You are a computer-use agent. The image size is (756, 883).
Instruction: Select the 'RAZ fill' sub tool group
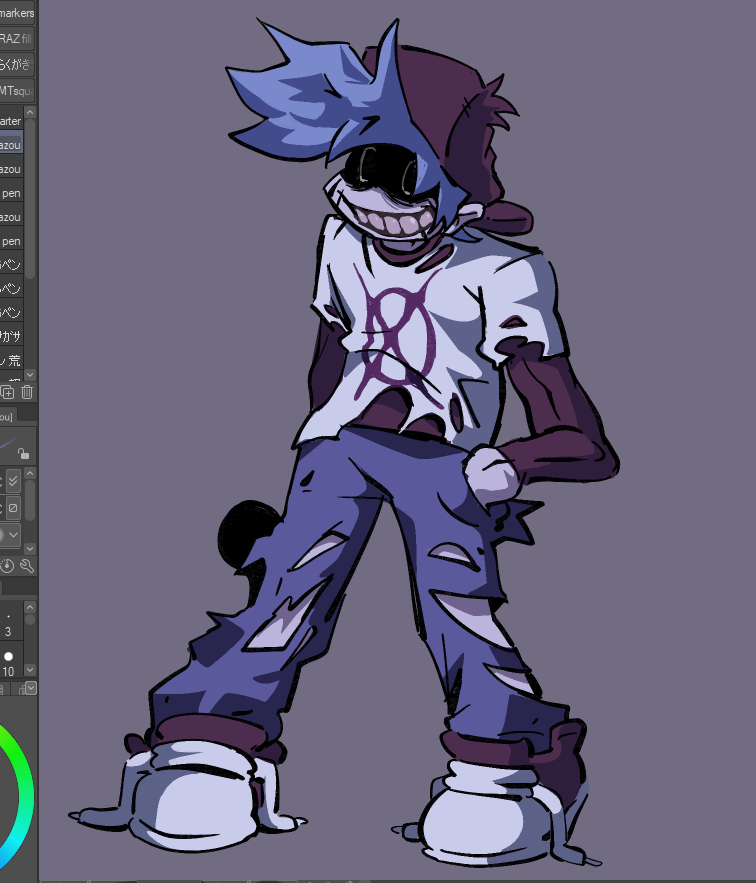pyautogui.click(x=17, y=39)
